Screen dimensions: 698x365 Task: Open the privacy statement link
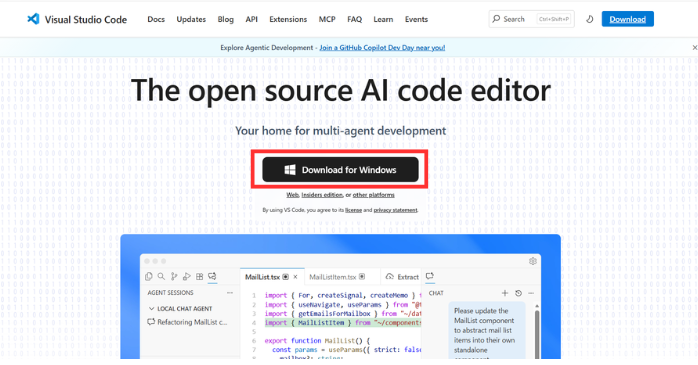[395, 210]
